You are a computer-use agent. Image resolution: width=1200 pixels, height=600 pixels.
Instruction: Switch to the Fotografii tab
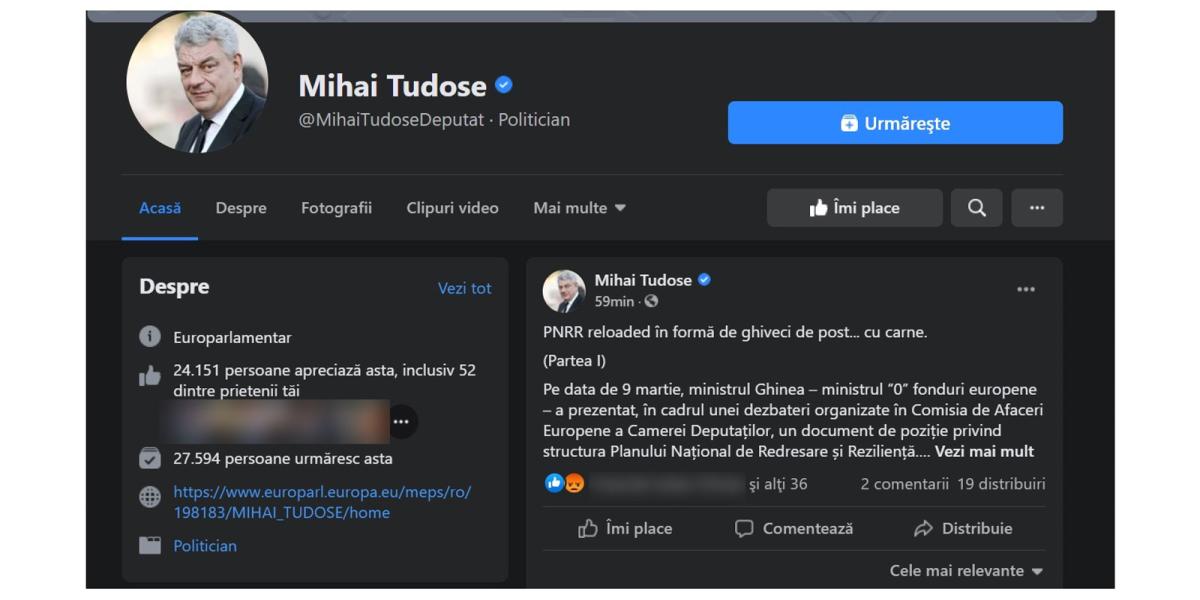tap(336, 208)
